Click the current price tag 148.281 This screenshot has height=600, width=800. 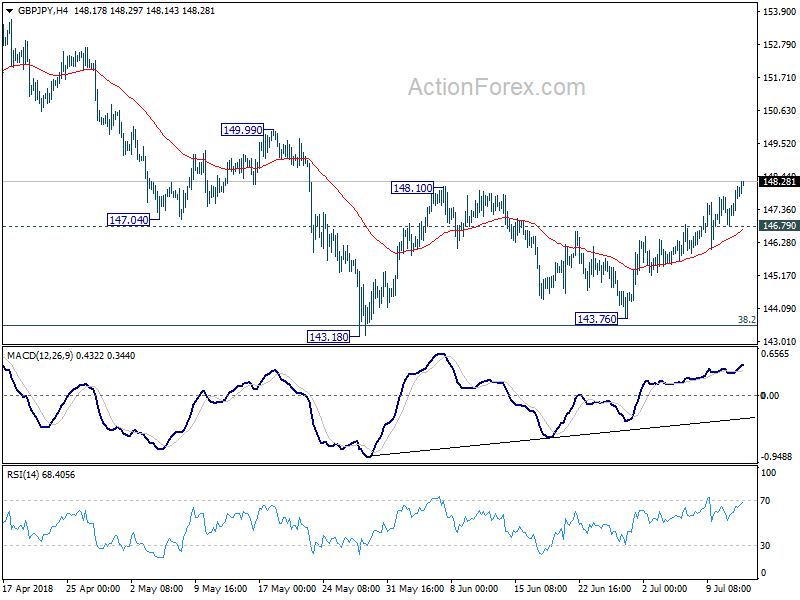[x=779, y=182]
